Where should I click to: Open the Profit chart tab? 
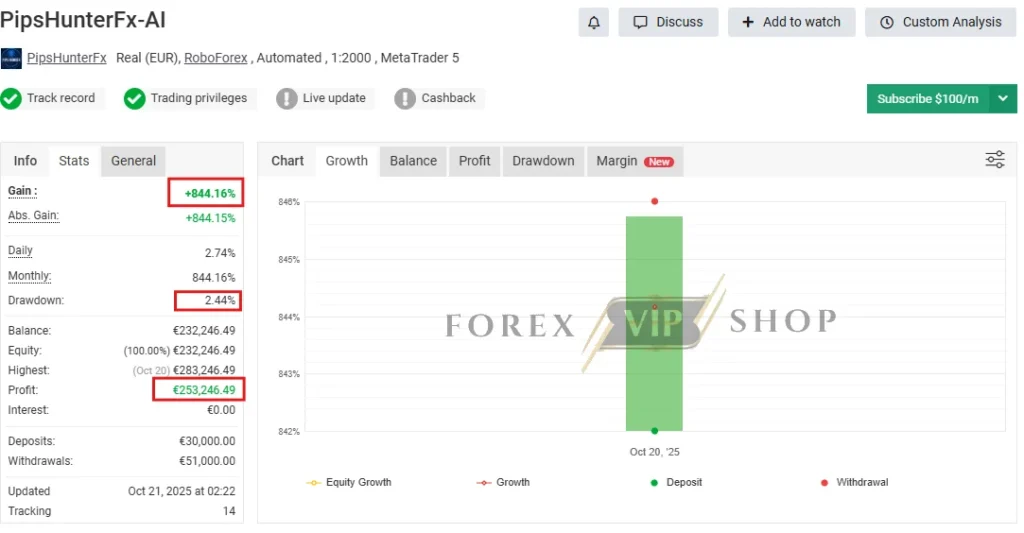click(x=474, y=161)
